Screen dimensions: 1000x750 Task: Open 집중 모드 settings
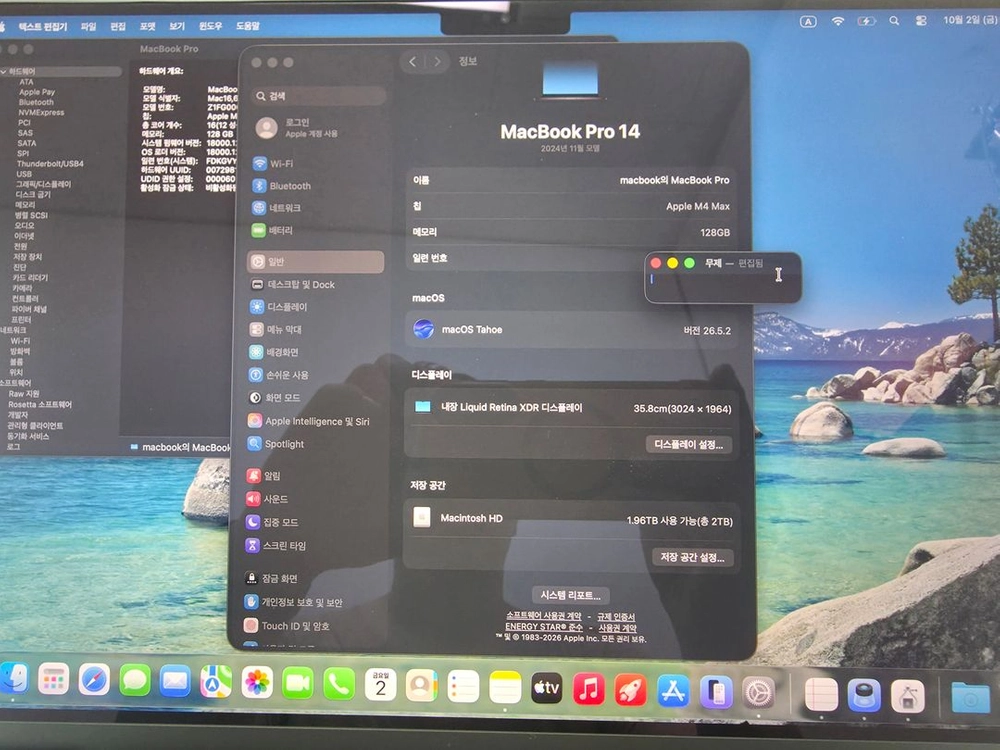(x=272, y=522)
